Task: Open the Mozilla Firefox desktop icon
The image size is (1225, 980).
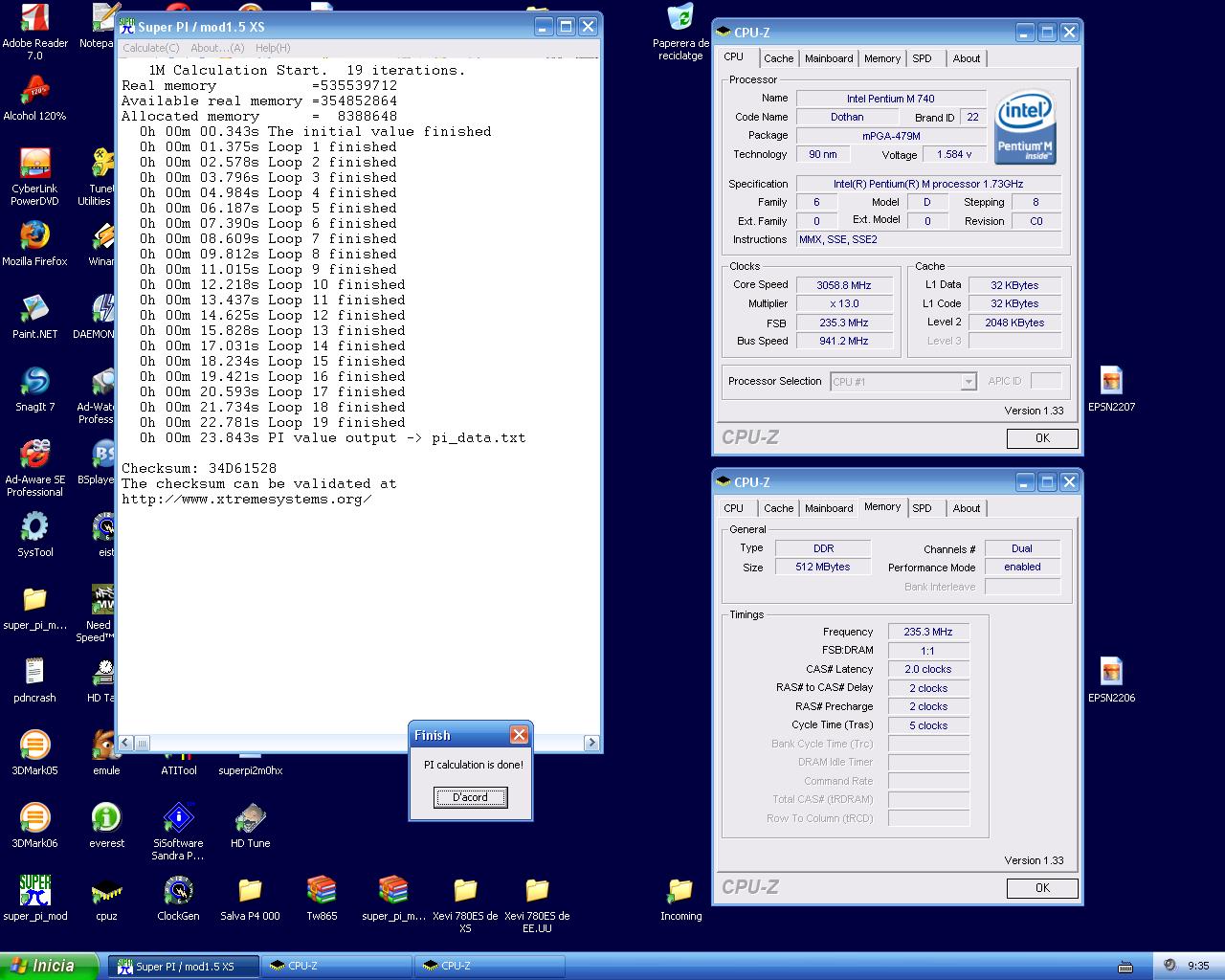Action: [x=34, y=236]
